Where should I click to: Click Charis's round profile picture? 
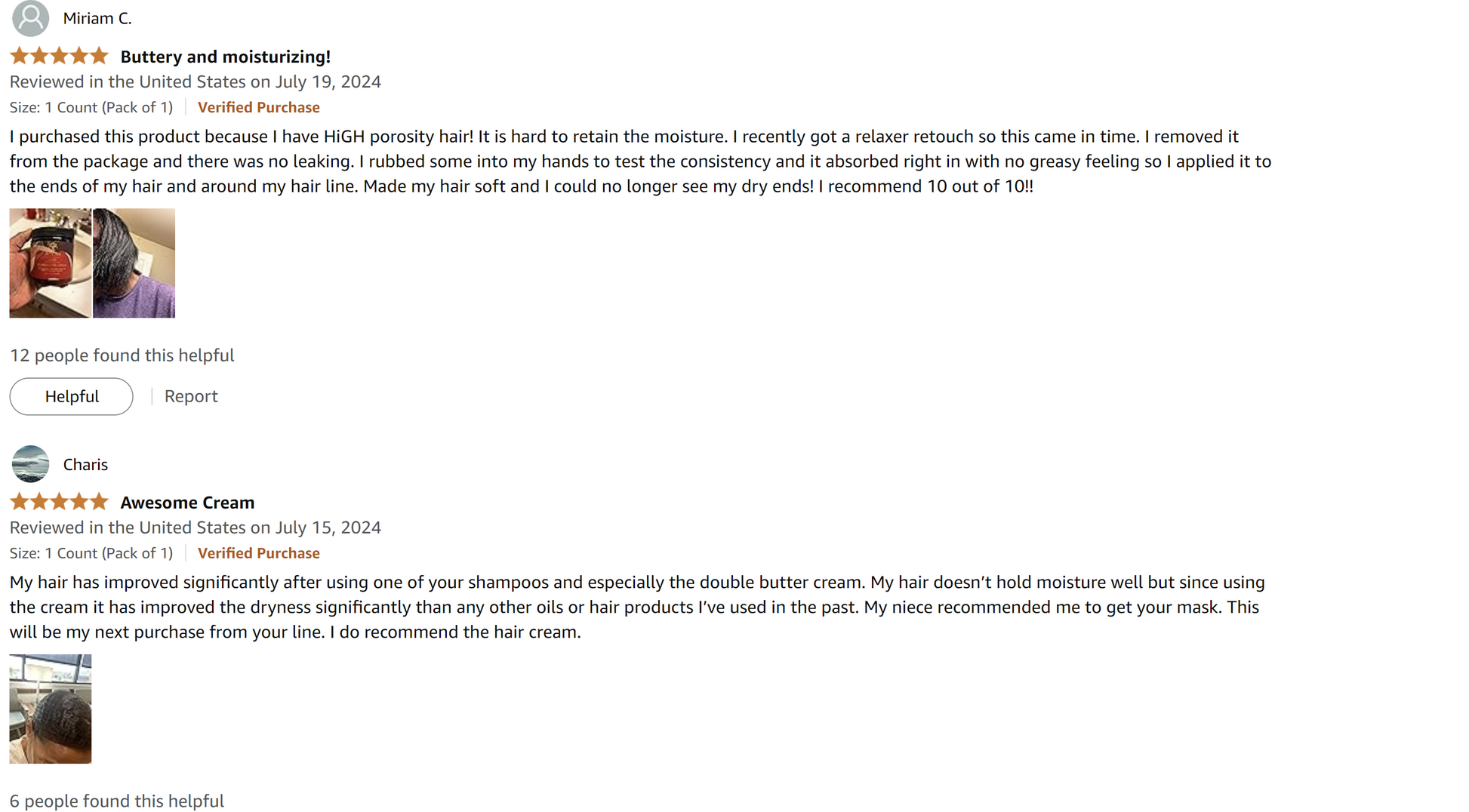(x=30, y=464)
